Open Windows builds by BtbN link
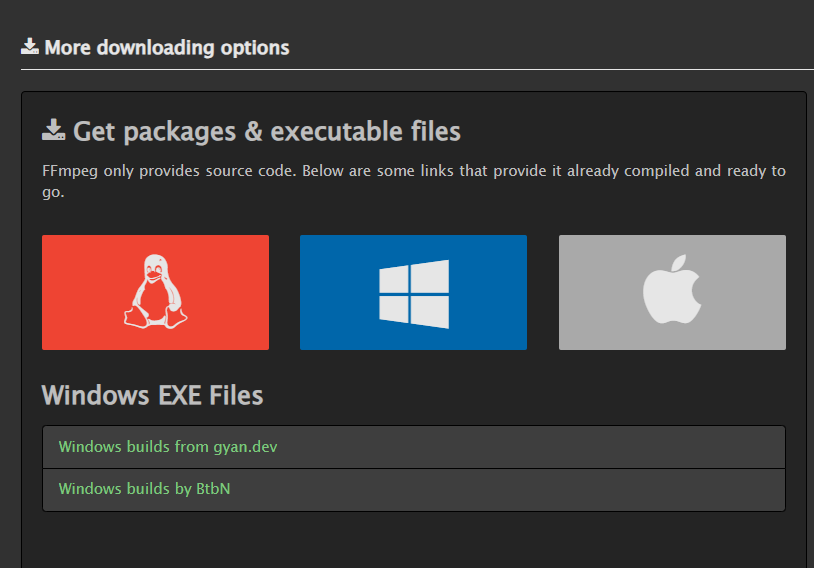The height and width of the screenshot is (568, 814). [144, 489]
